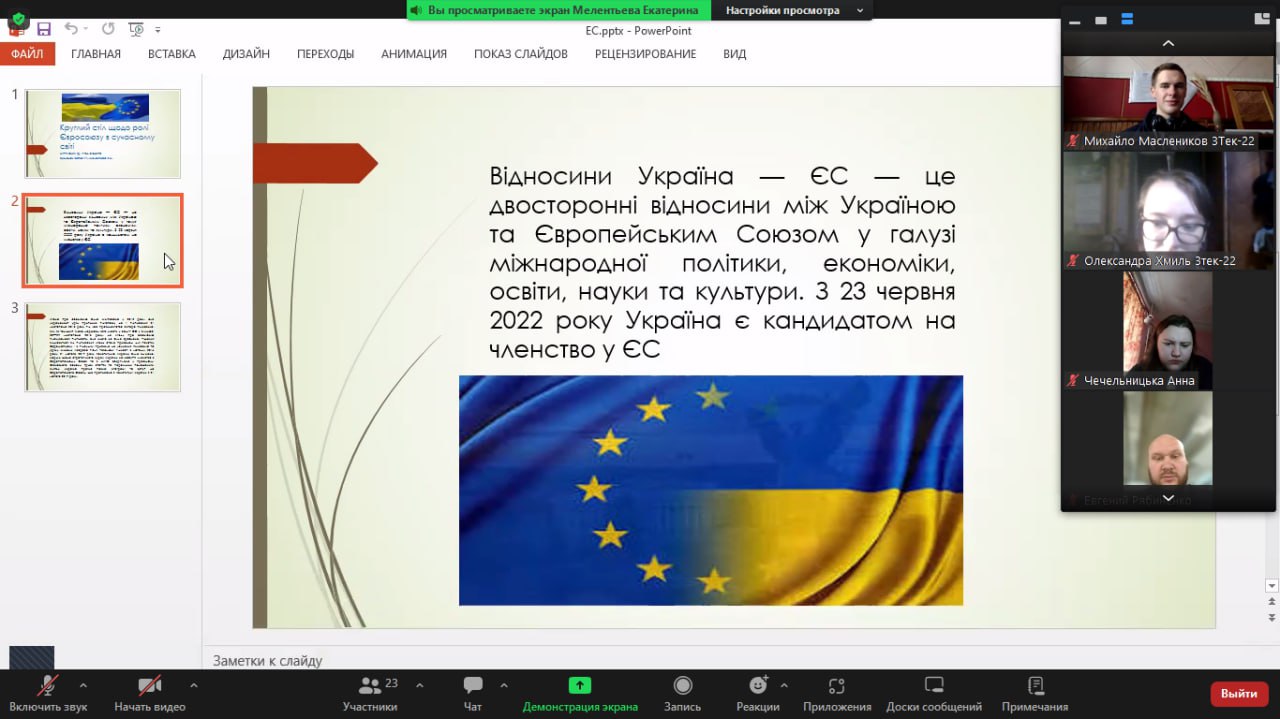Open the Доски сообщений whiteboards icon
The image size is (1280, 719).
(x=934, y=694)
